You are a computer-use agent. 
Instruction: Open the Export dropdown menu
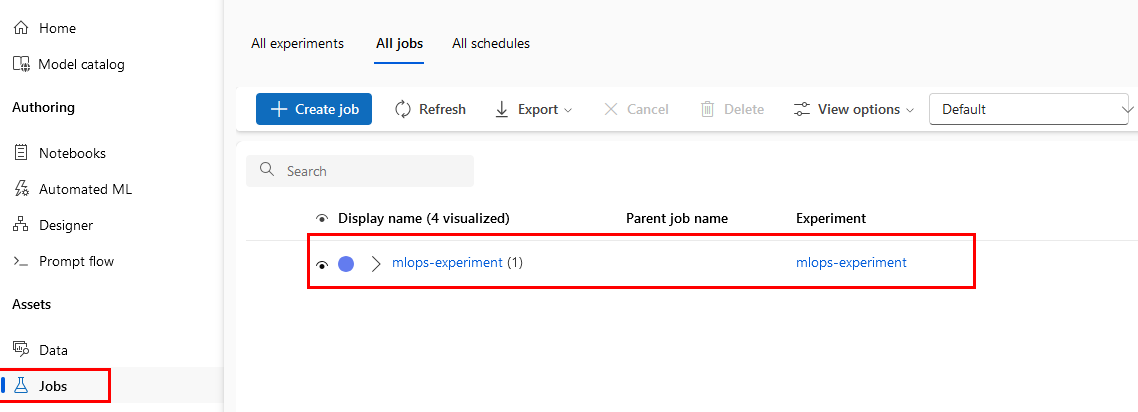533,109
